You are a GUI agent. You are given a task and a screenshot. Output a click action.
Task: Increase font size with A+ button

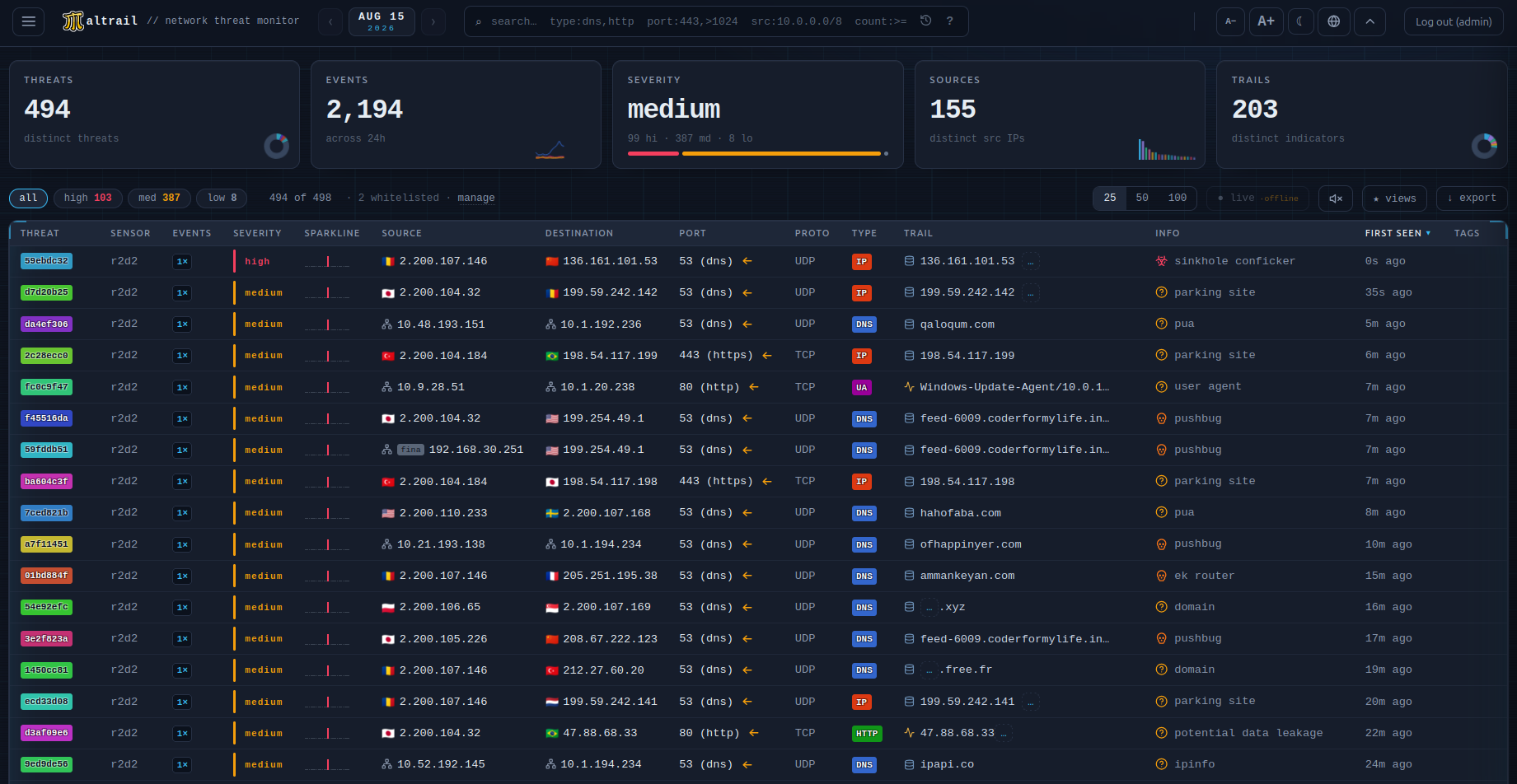click(x=1266, y=21)
